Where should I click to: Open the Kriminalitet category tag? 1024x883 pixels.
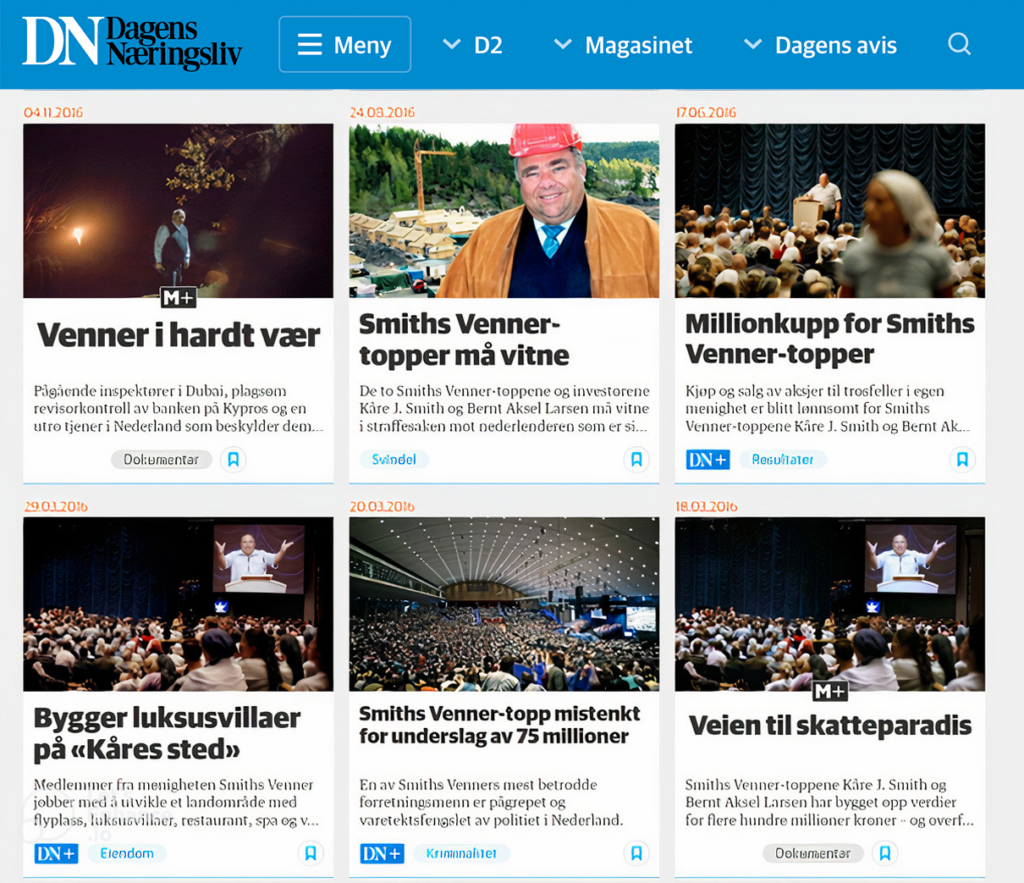click(x=461, y=853)
